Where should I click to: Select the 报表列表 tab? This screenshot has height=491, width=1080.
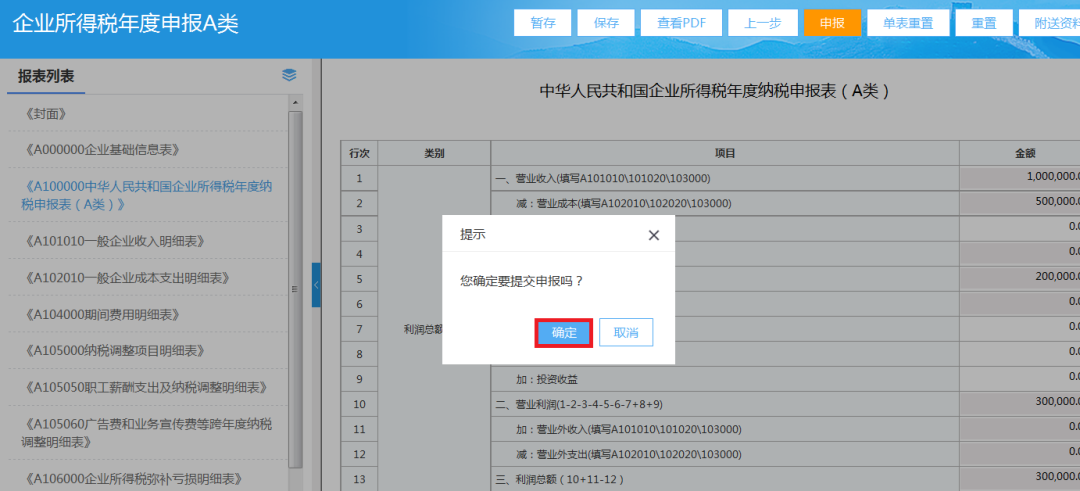(46, 76)
